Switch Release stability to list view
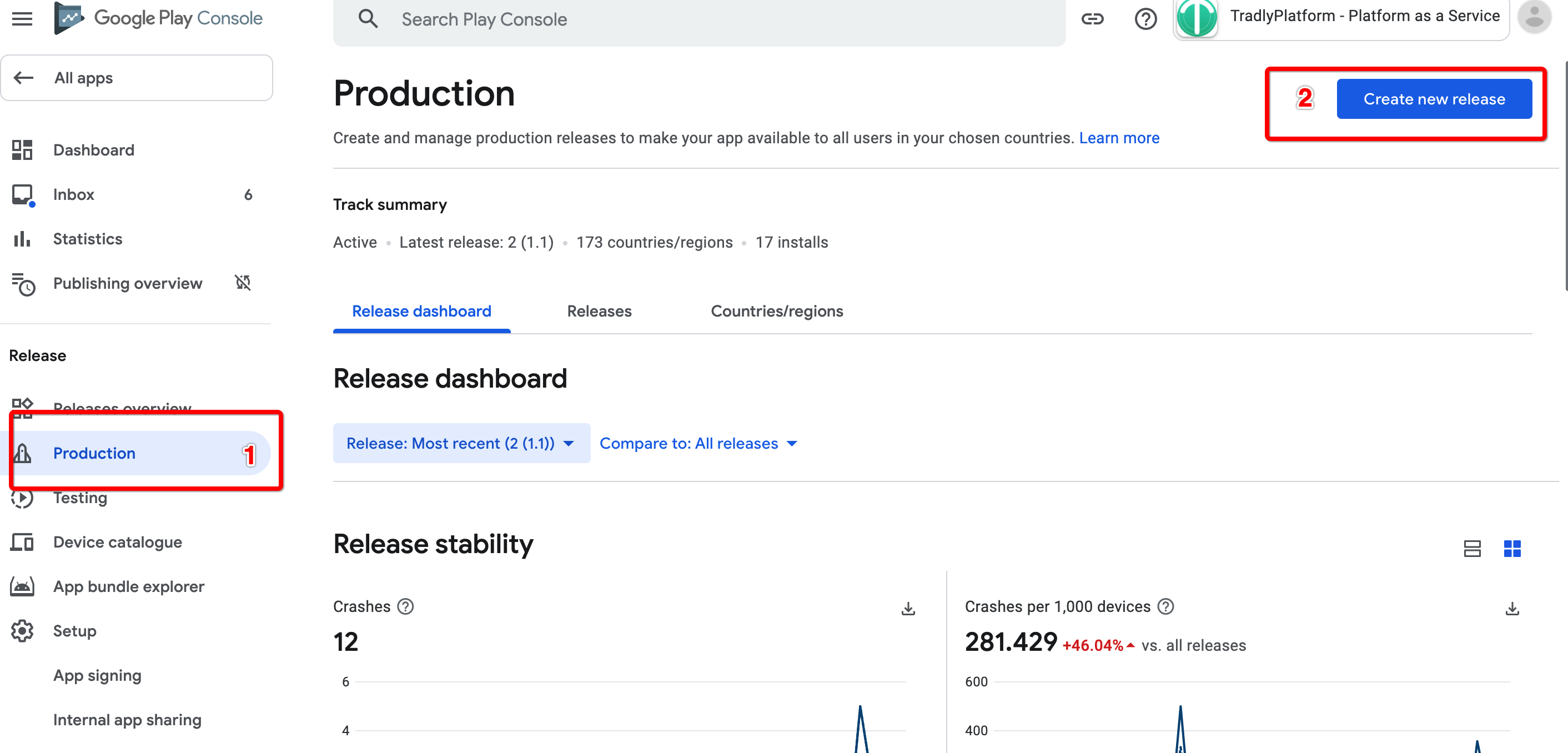 point(1472,549)
